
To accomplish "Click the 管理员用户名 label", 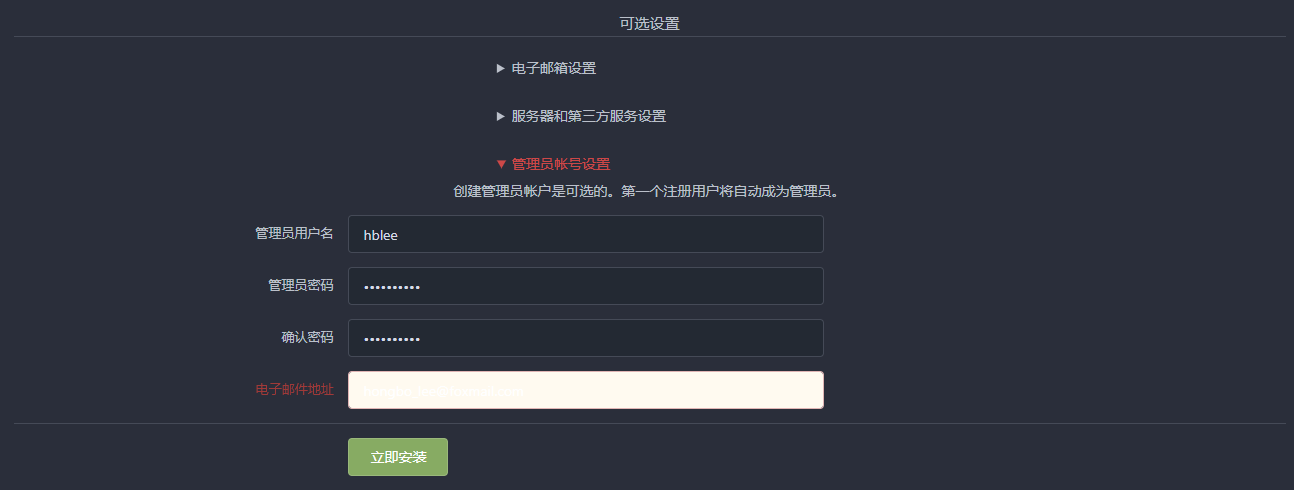I will [295, 234].
